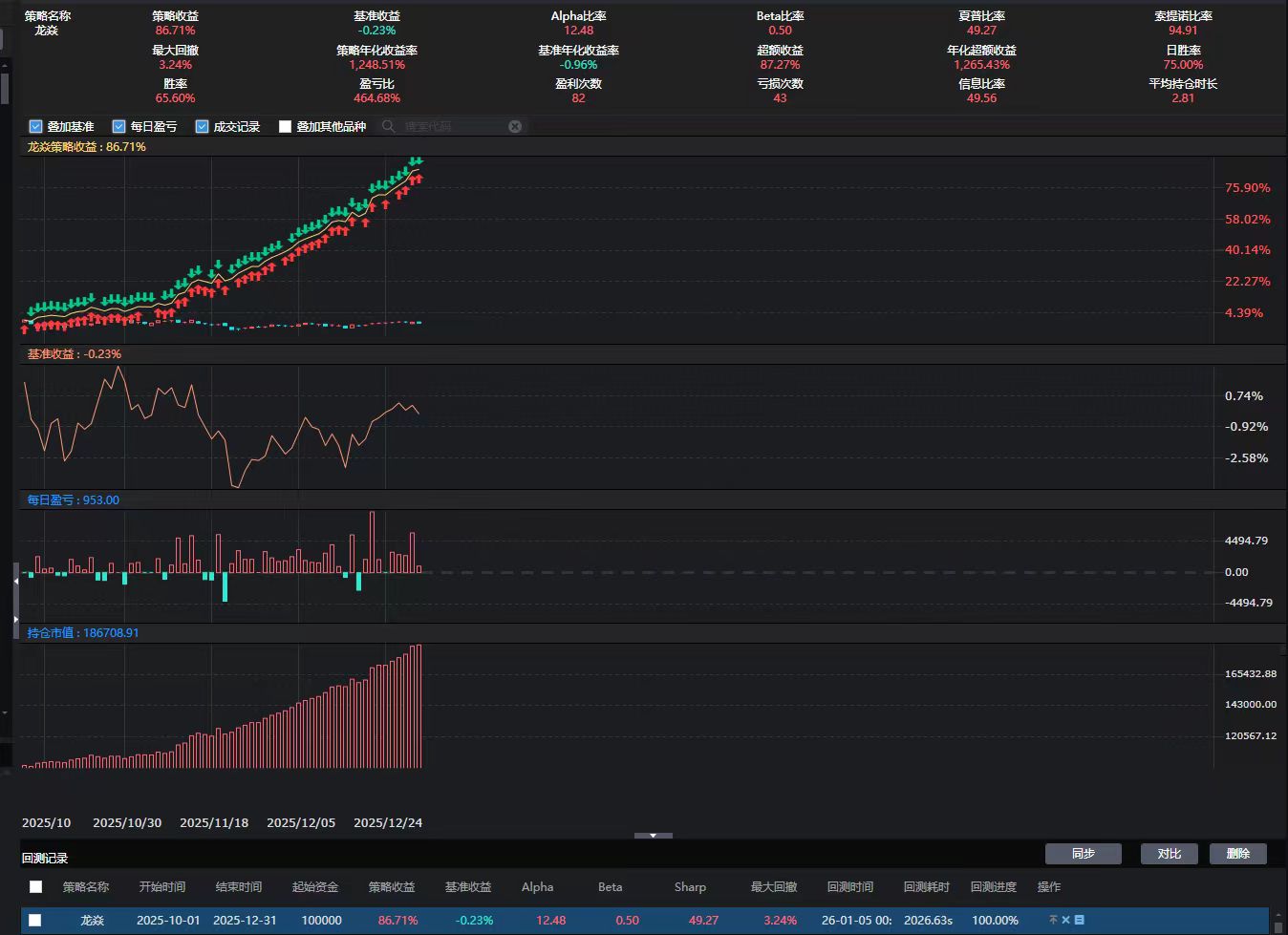
Task: Click the left arrow on the side panel handle
Action: click(15, 581)
